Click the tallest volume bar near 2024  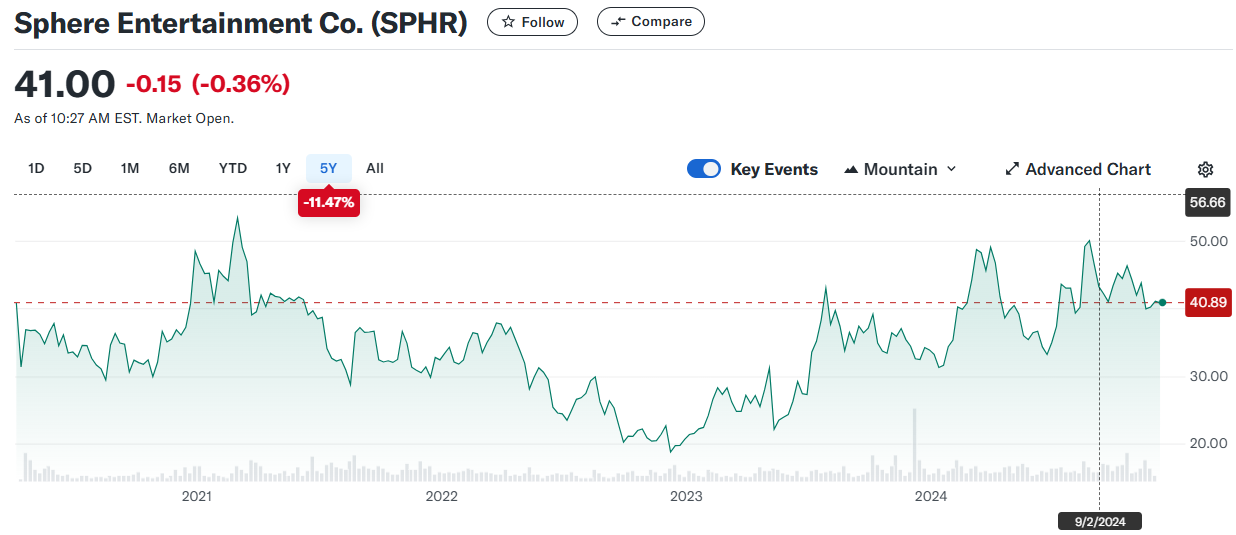point(914,445)
